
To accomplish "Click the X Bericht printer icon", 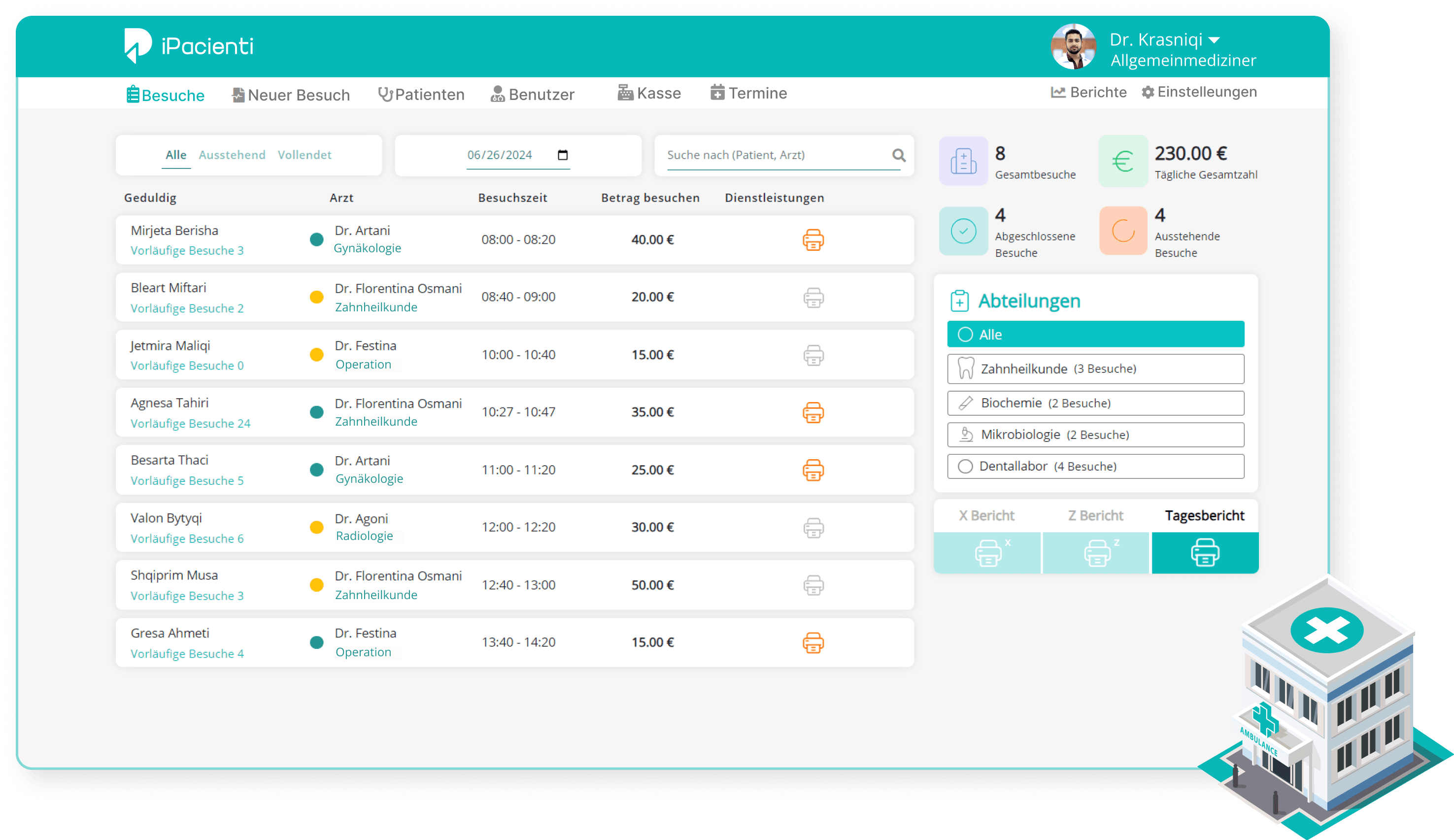I will [988, 553].
